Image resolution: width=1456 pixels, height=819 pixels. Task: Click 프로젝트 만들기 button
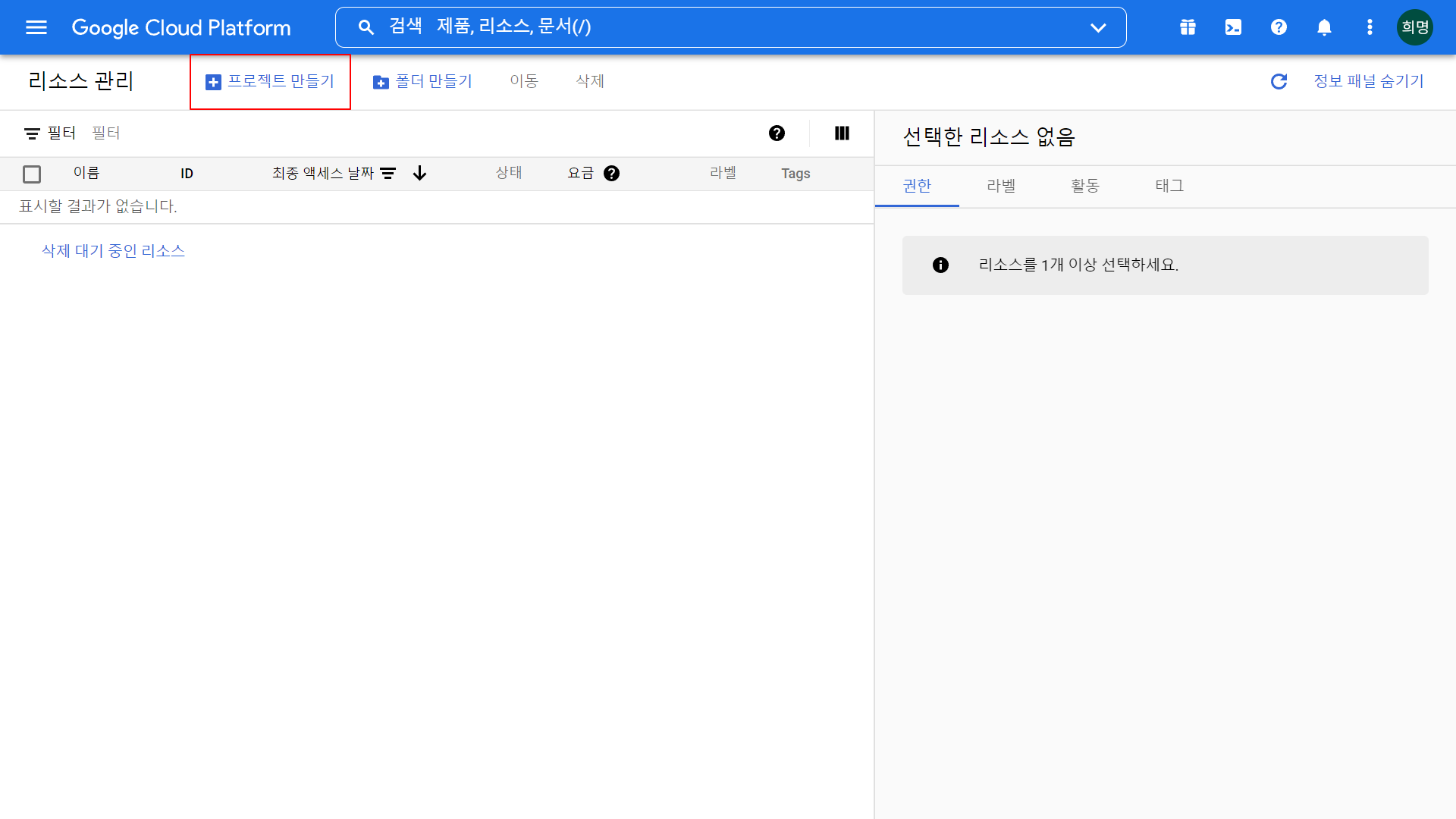[x=270, y=81]
